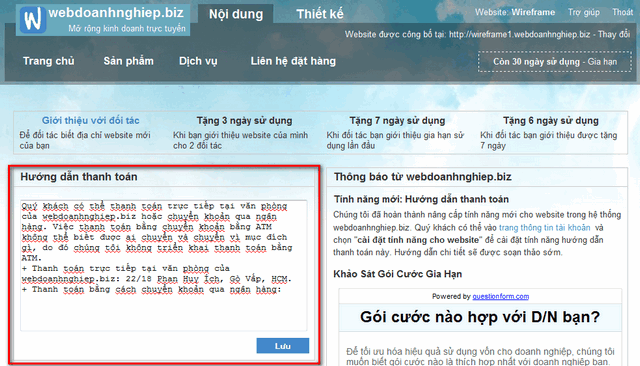640x366 pixels.
Task: Open the wireframe1.webdoanhnghiep.biz published URL
Action: (520, 34)
